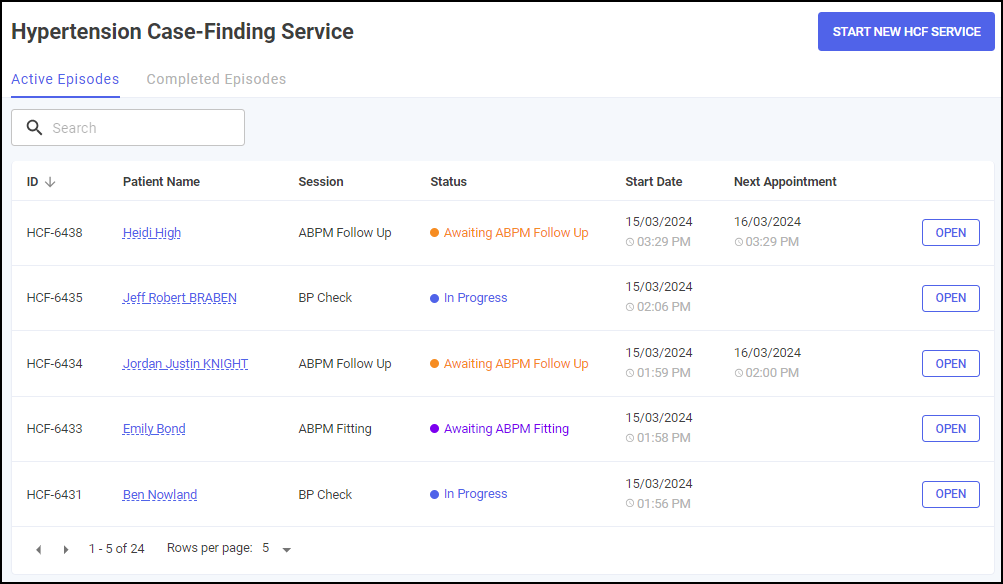Click the 1 - 5 of 24 page count
Viewport: 1003px width, 584px height.
tap(116, 549)
